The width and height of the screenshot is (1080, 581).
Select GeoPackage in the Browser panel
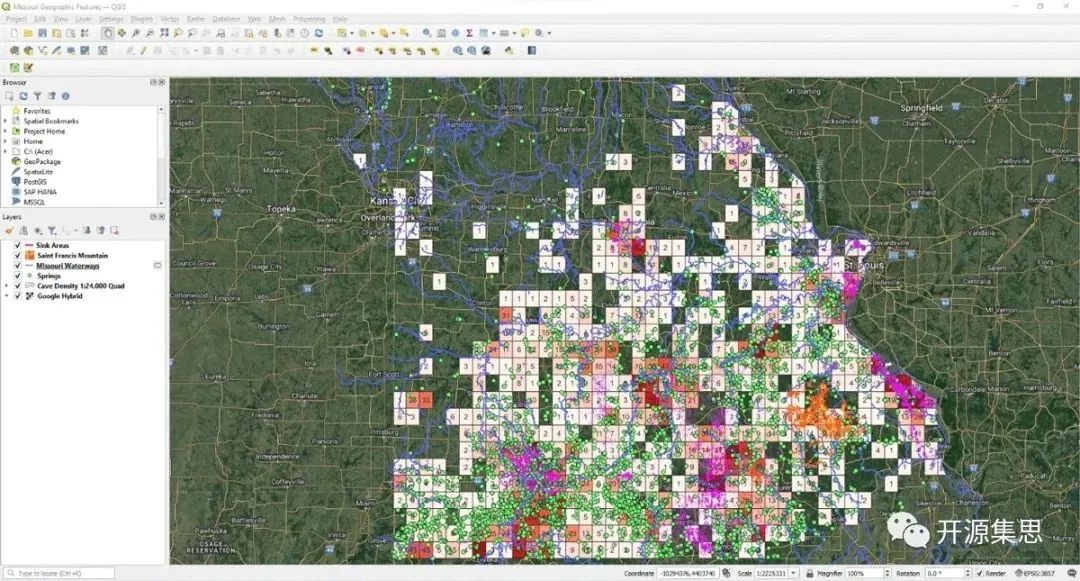[42, 162]
